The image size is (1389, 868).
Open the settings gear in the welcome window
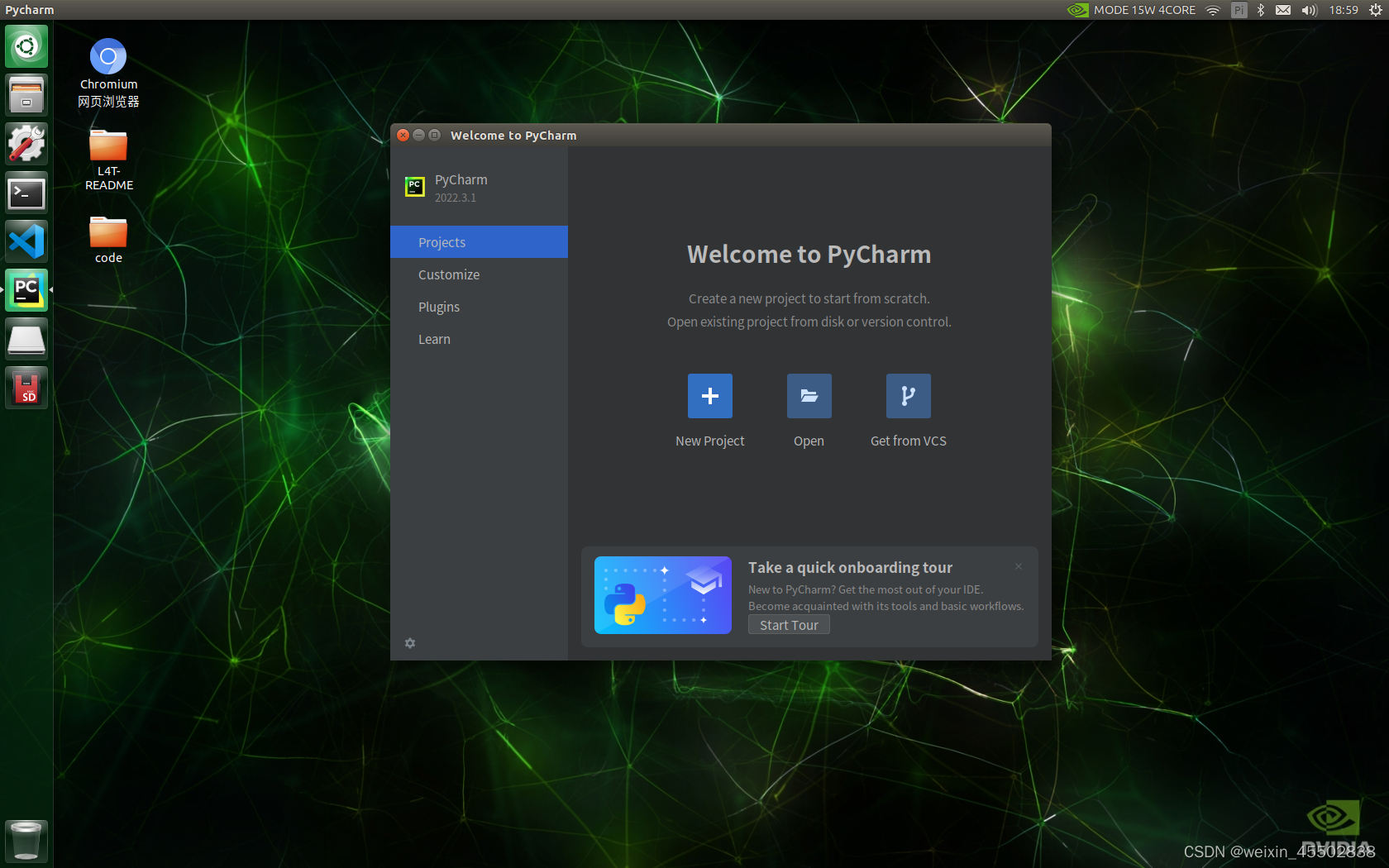(x=410, y=643)
